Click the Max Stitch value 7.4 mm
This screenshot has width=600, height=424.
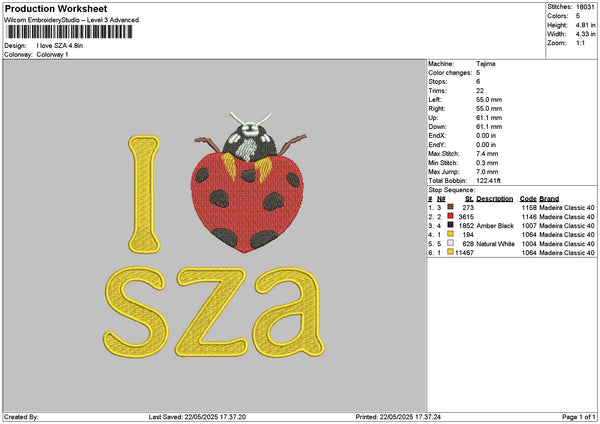pyautogui.click(x=487, y=154)
